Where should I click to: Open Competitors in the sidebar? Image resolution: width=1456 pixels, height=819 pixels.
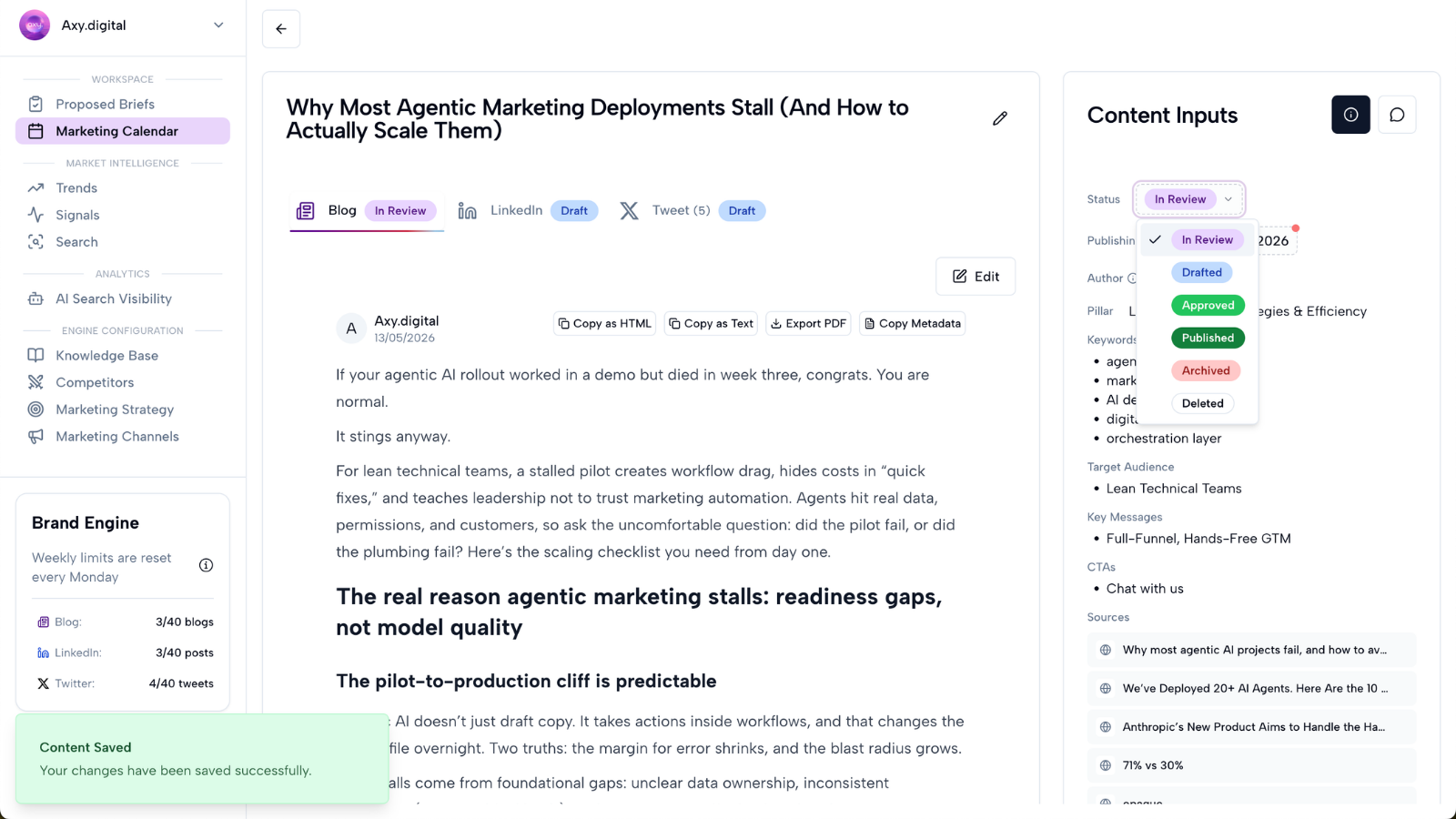click(123, 382)
